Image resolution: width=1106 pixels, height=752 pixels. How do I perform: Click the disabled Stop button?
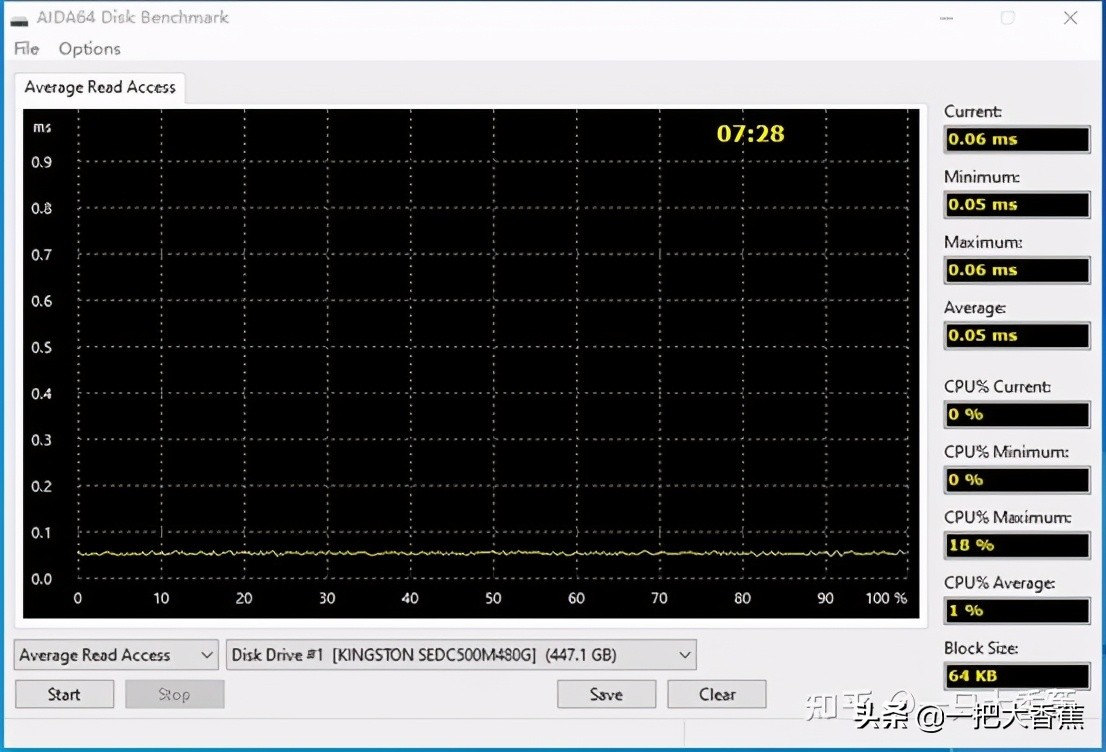[174, 693]
